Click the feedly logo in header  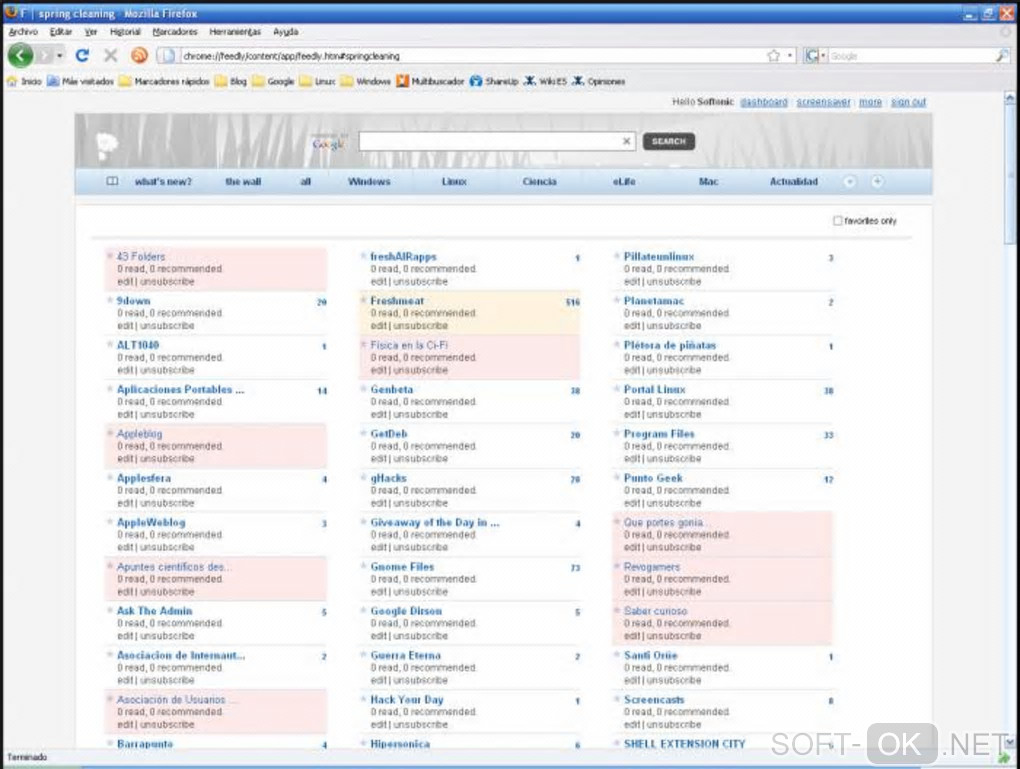107,144
